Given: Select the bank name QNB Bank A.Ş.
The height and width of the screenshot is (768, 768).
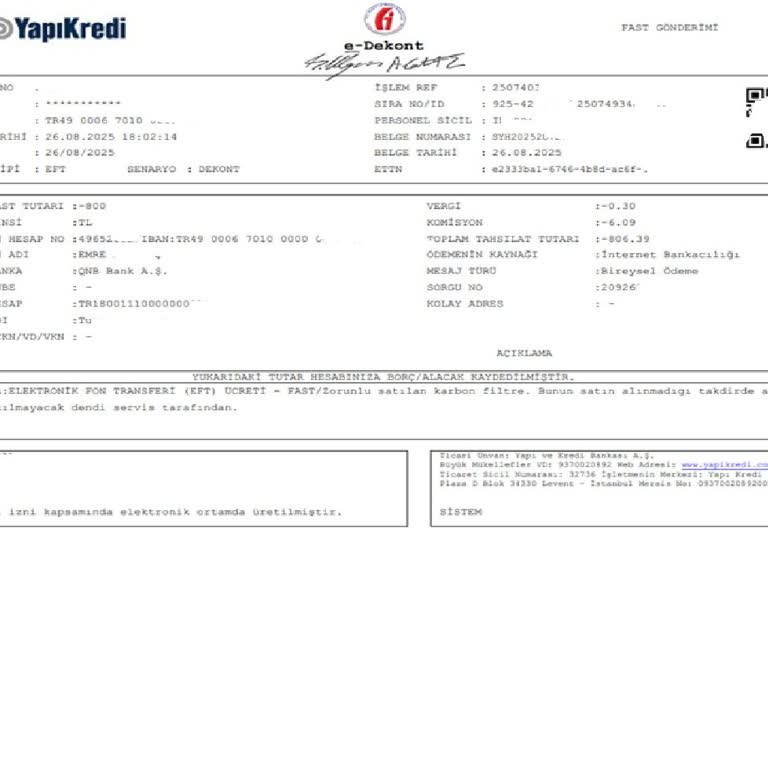Looking at the screenshot, I should point(123,271).
